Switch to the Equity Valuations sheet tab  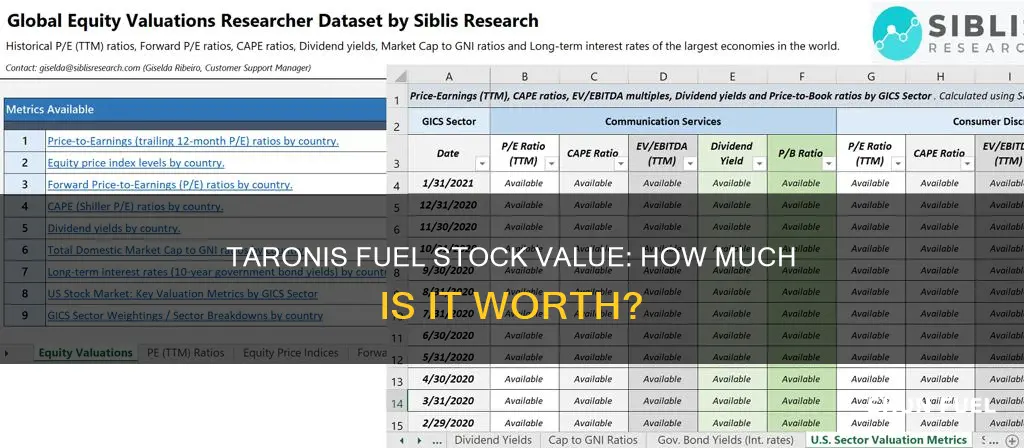click(86, 353)
